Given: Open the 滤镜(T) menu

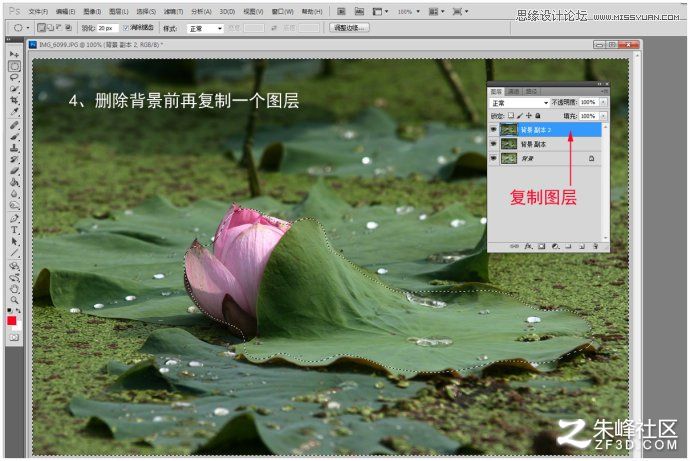Looking at the screenshot, I should tap(173, 11).
